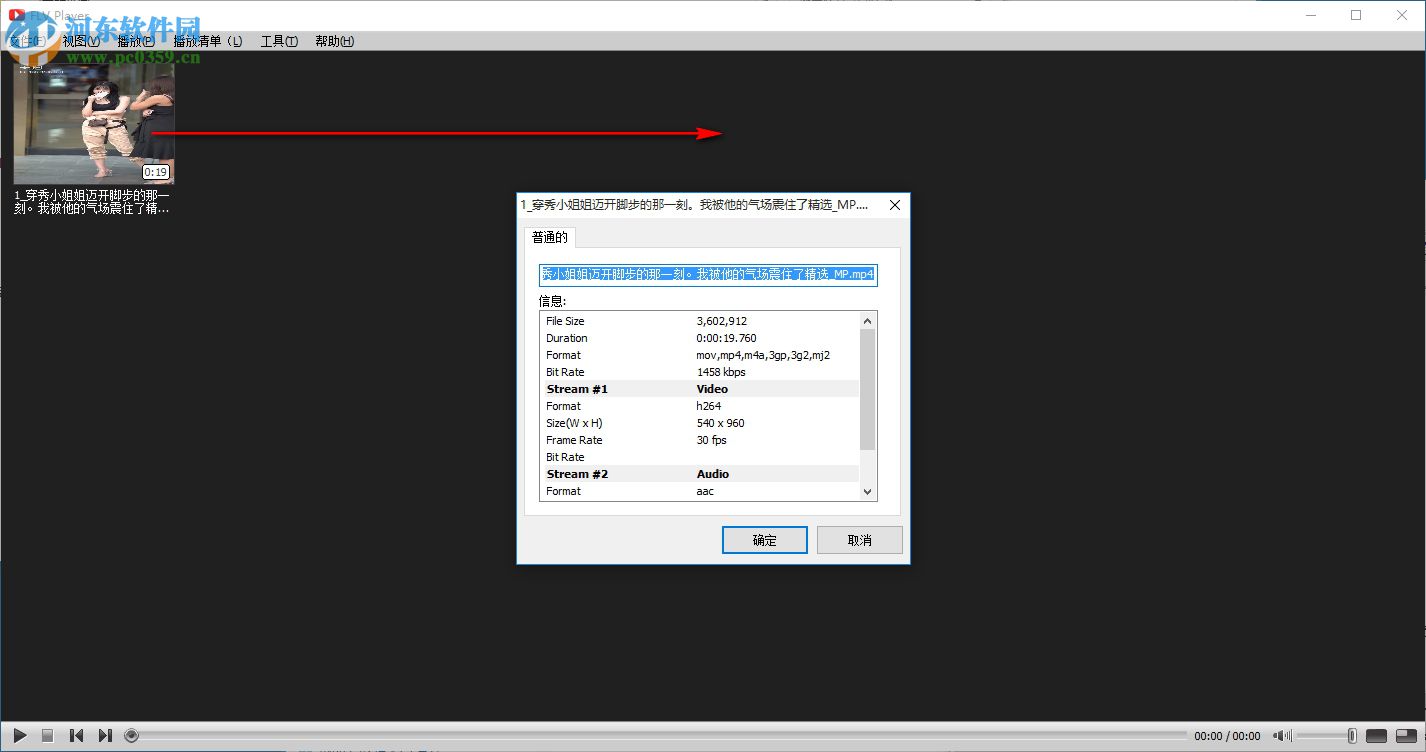Click the playlist panel toggle icon

pos(1407,735)
